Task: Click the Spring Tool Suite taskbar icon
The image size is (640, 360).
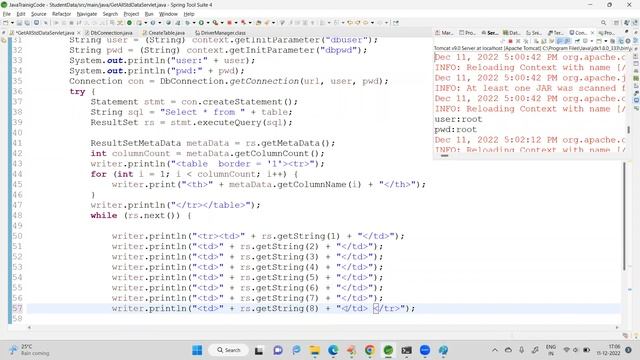Action: point(388,350)
